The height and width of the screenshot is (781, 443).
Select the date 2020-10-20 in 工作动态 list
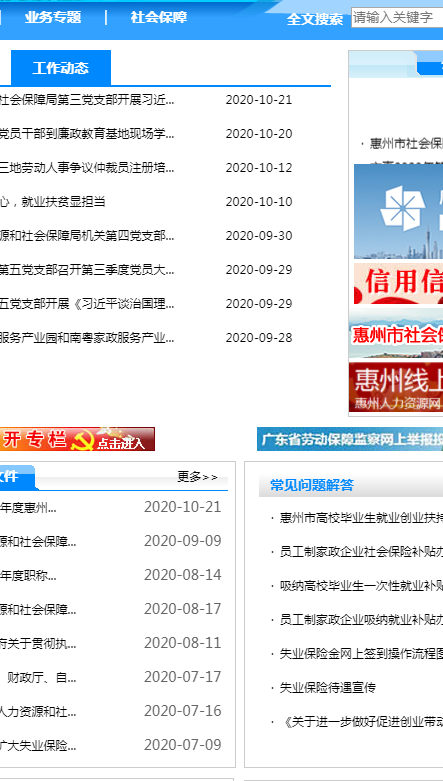tap(259, 133)
